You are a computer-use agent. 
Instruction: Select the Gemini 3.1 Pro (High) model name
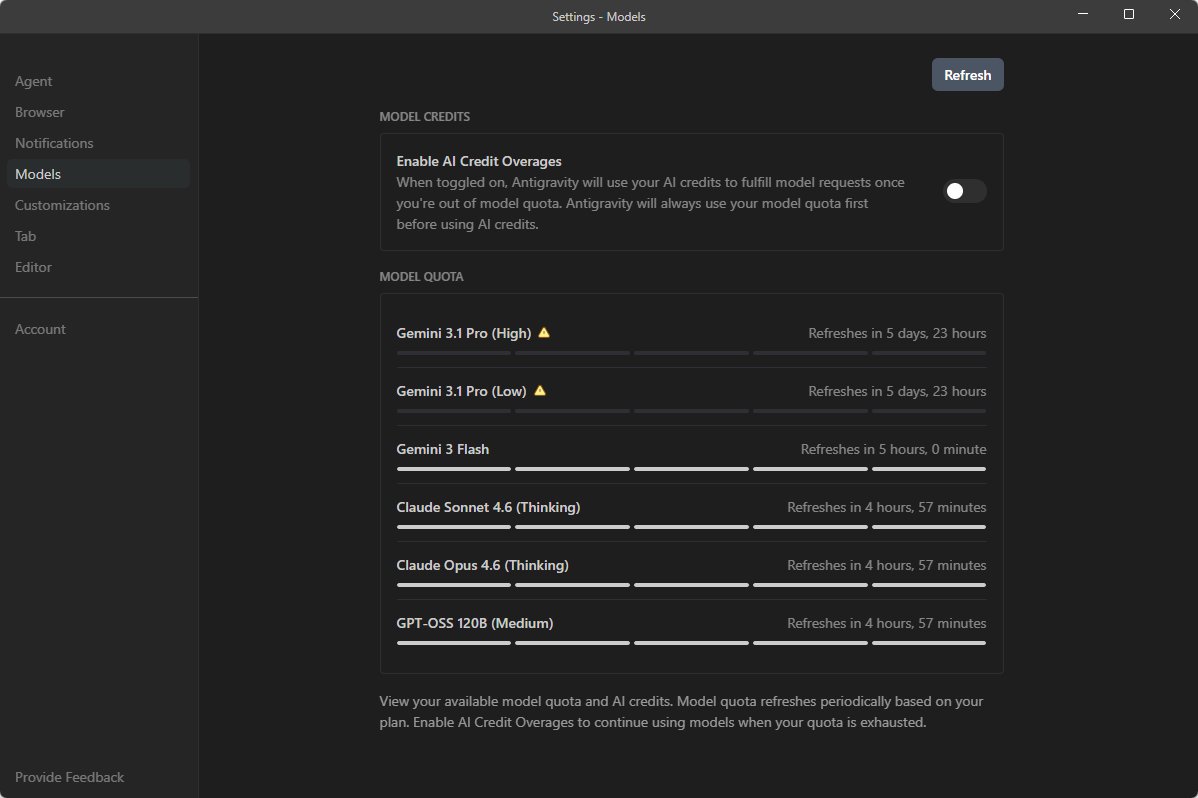click(464, 333)
